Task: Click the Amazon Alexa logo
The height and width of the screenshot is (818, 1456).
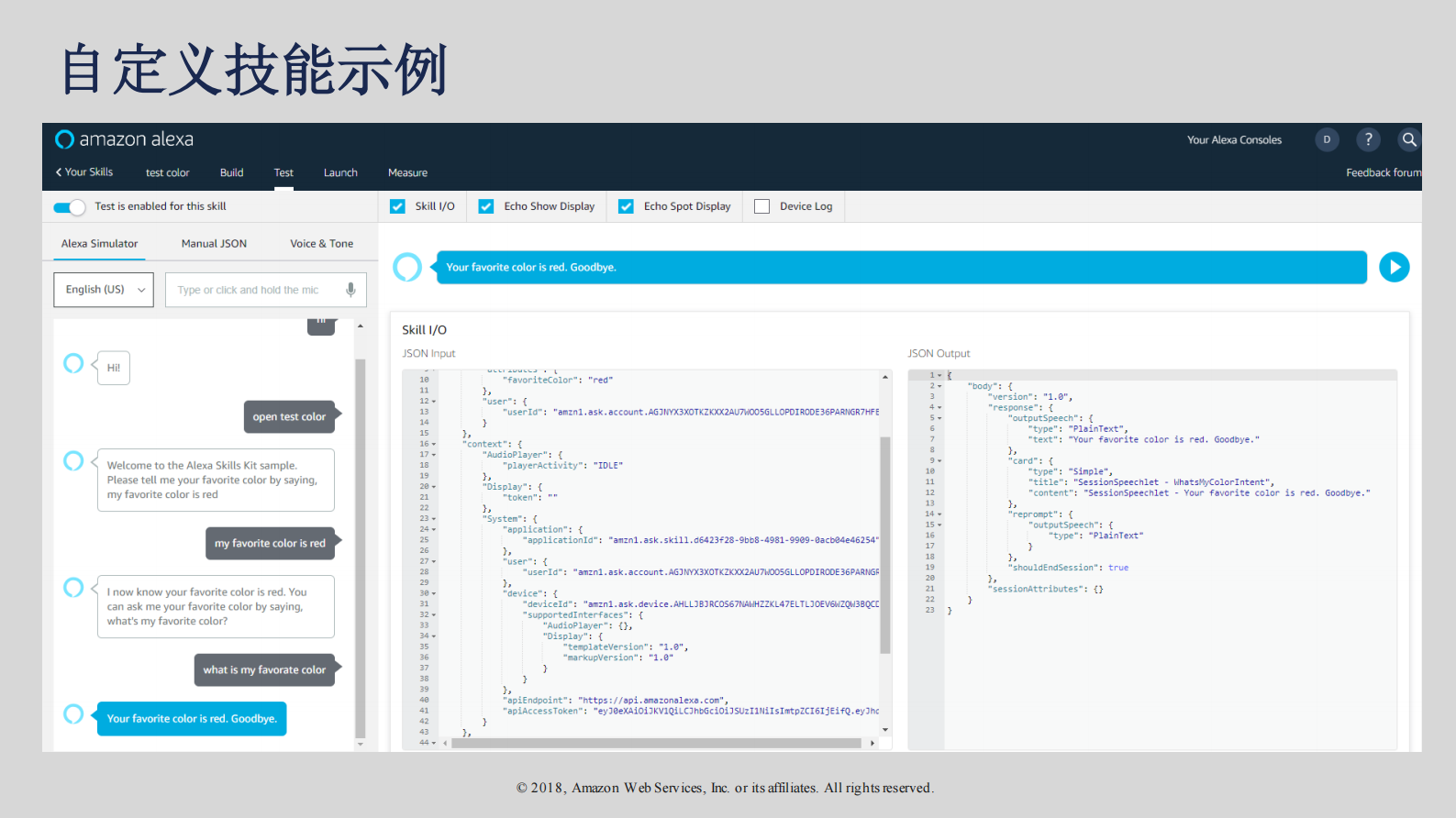Action: 125,139
